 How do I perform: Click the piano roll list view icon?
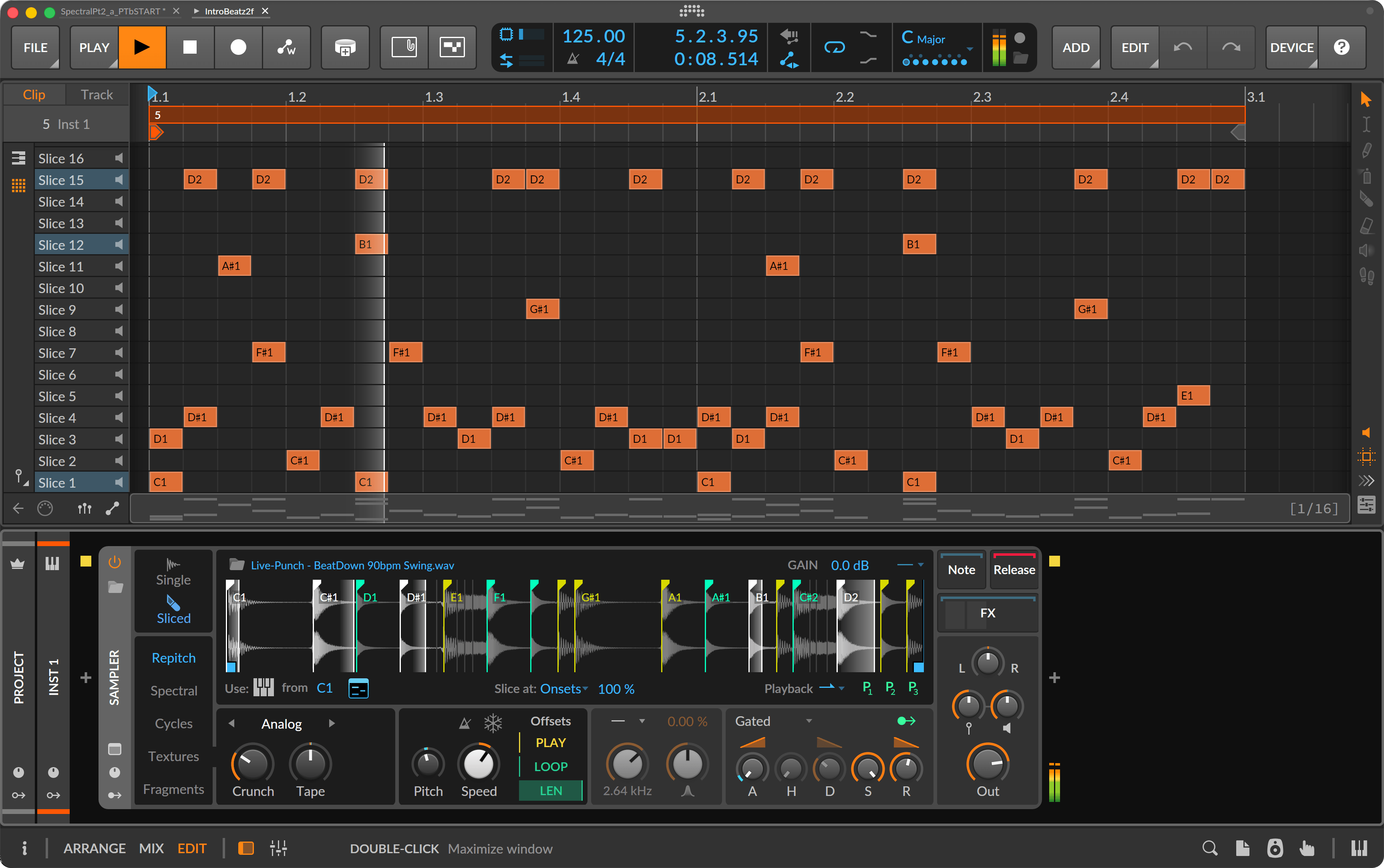(x=18, y=158)
